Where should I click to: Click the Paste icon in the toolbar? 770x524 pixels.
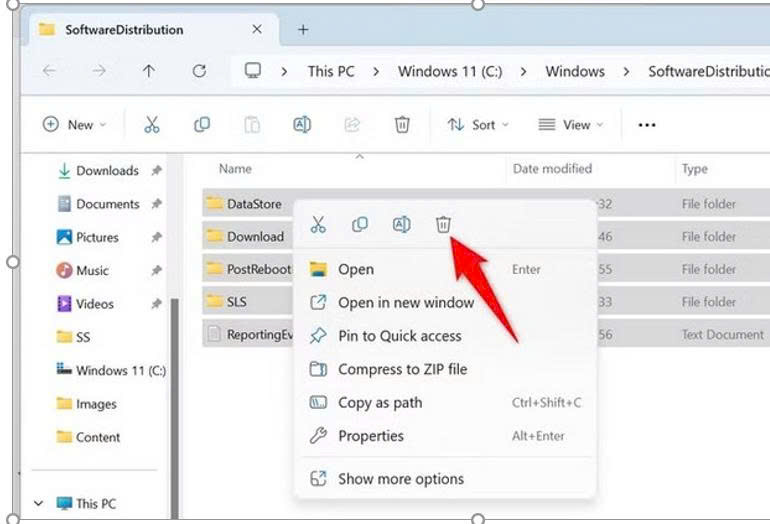click(x=252, y=125)
